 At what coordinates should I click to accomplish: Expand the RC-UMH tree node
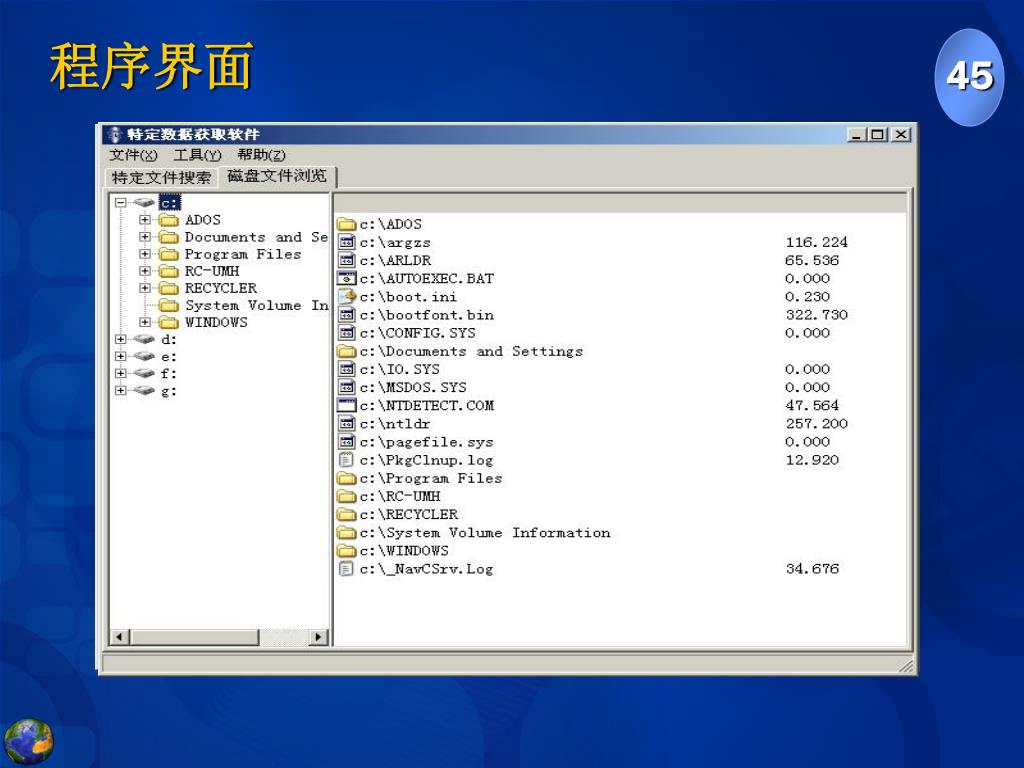145,271
